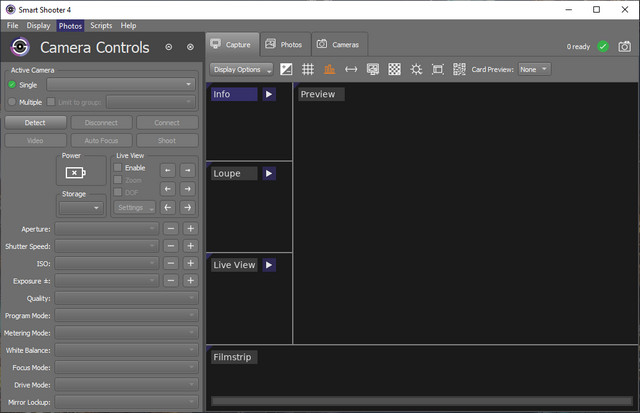Viewport: 640px width, 413px height.
Task: Enable the Live View checkbox
Action: tap(118, 168)
